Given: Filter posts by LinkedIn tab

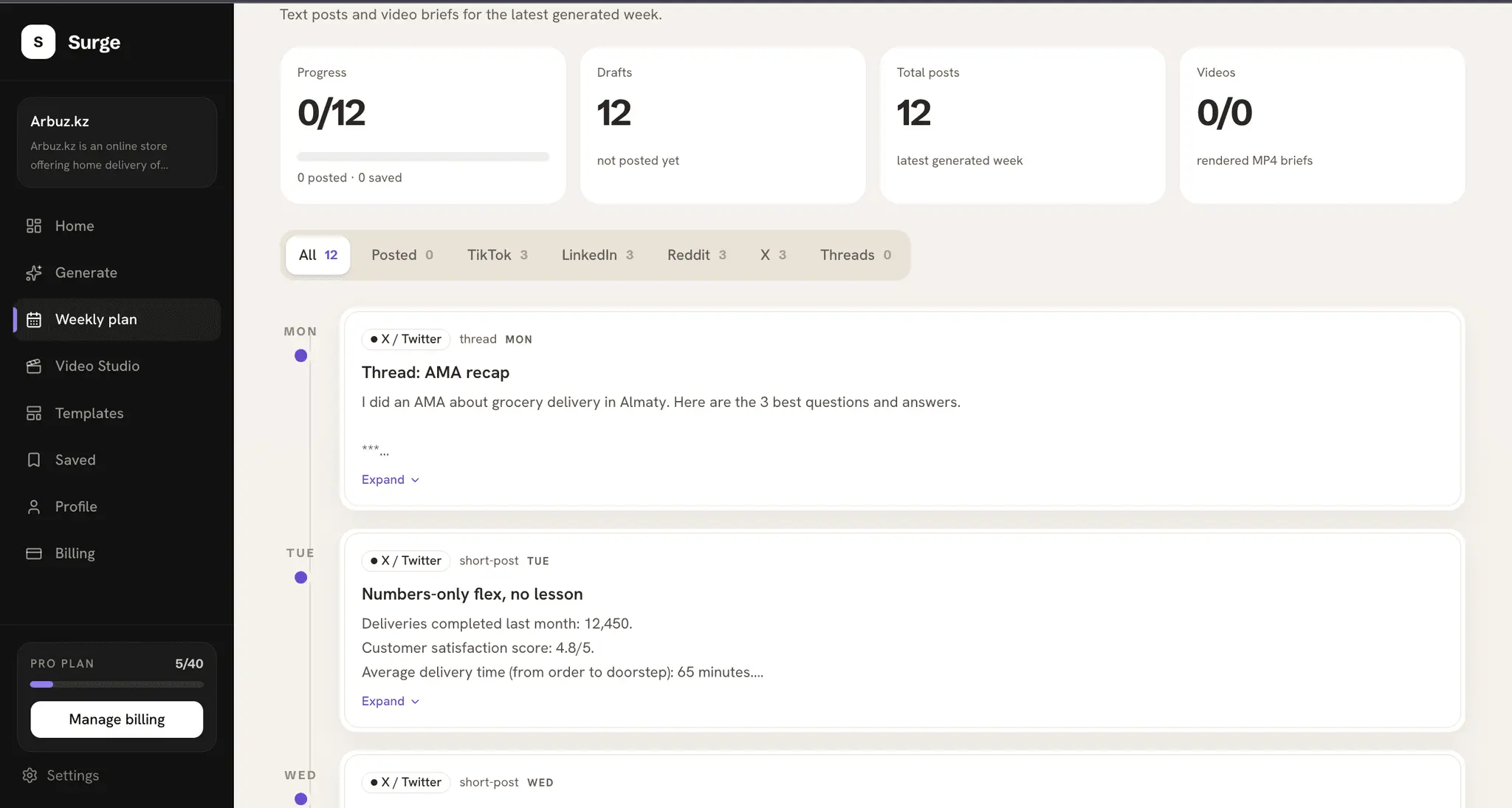Looking at the screenshot, I should click(597, 255).
